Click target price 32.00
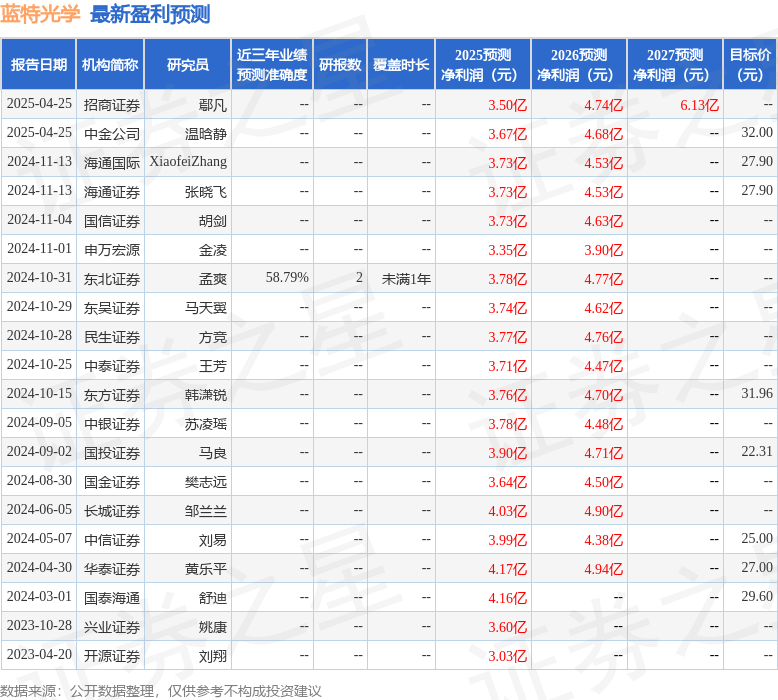The height and width of the screenshot is (700, 778). pos(757,132)
